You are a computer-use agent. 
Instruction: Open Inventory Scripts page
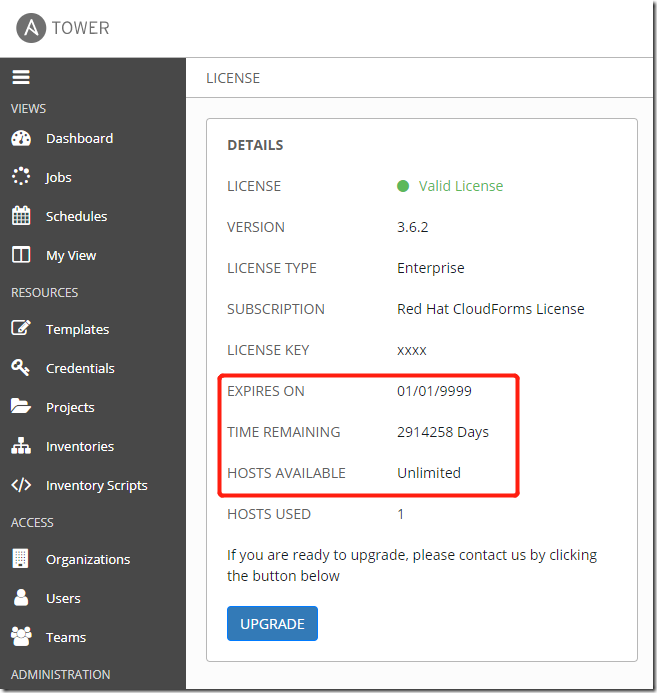(97, 485)
